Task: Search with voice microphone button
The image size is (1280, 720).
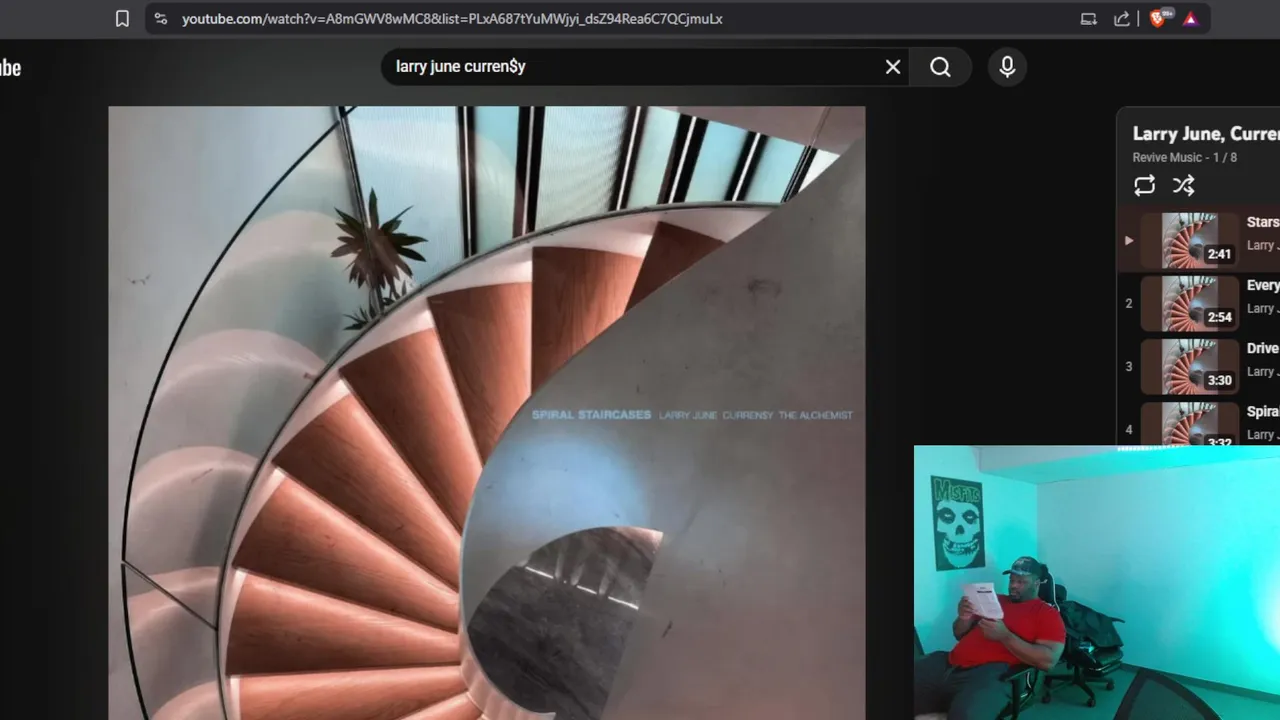Action: pyautogui.click(x=1007, y=67)
